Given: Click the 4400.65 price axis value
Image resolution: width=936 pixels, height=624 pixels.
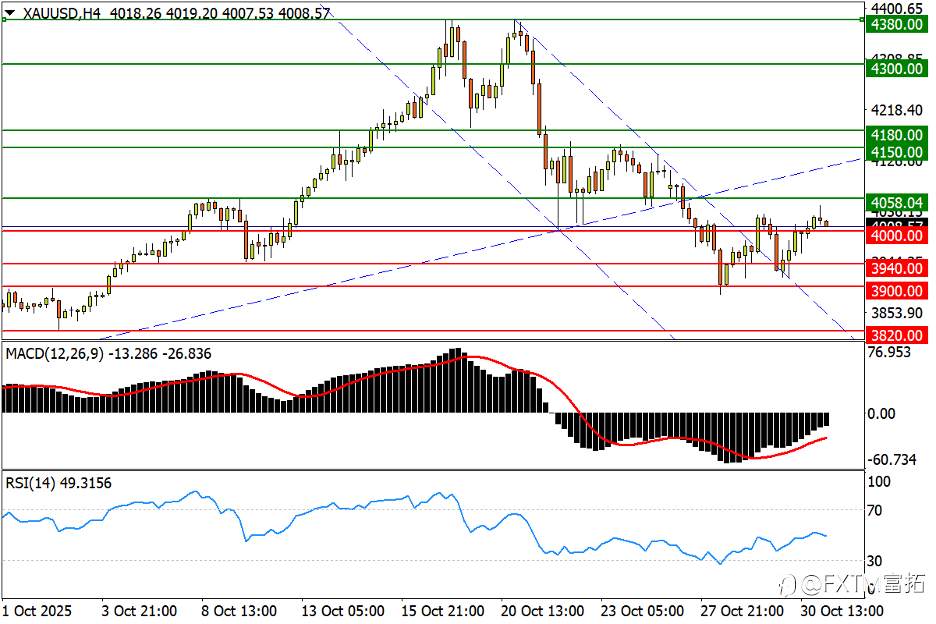Looking at the screenshot, I should [x=897, y=9].
